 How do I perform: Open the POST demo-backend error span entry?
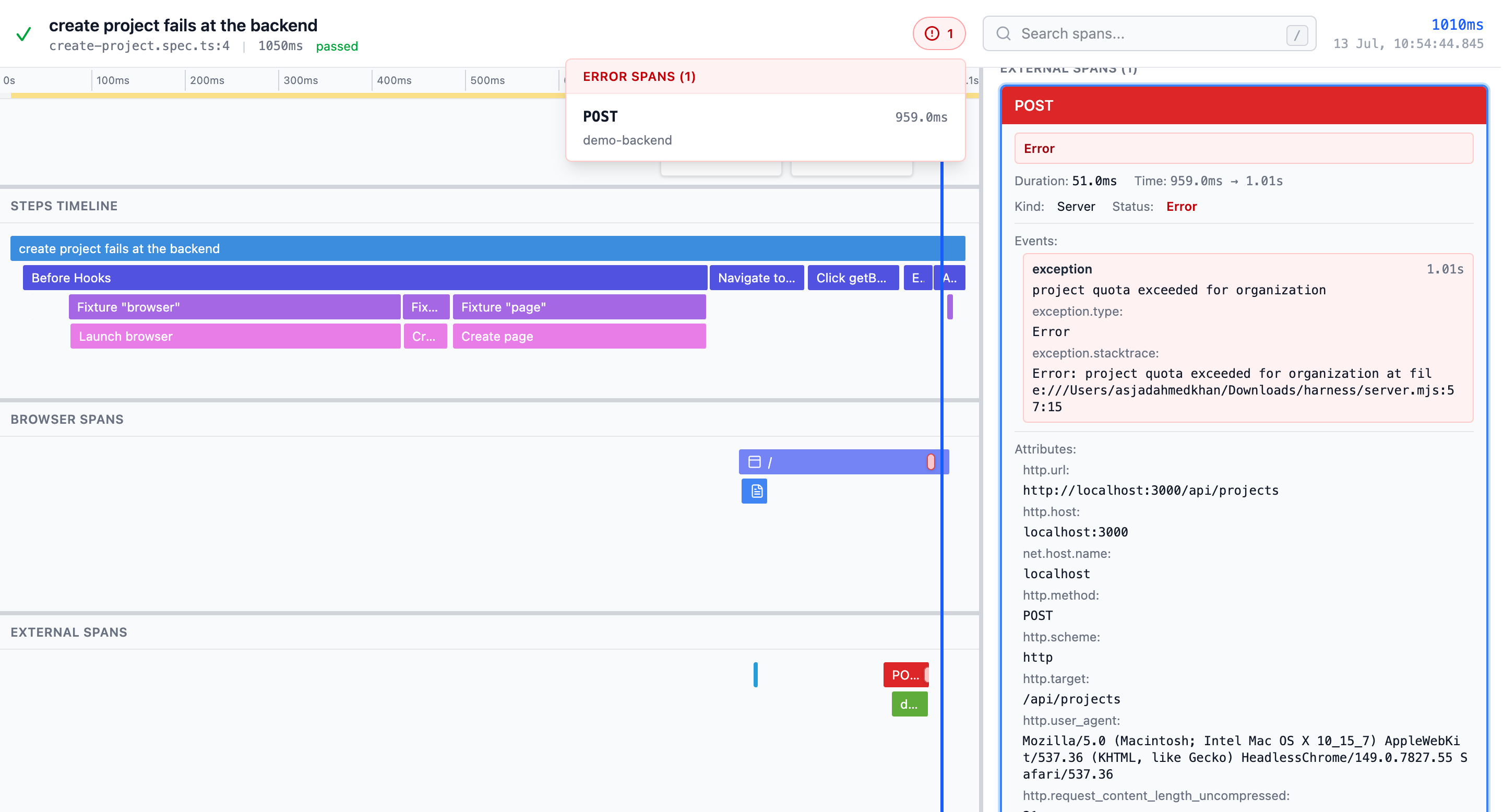pyautogui.click(x=765, y=128)
